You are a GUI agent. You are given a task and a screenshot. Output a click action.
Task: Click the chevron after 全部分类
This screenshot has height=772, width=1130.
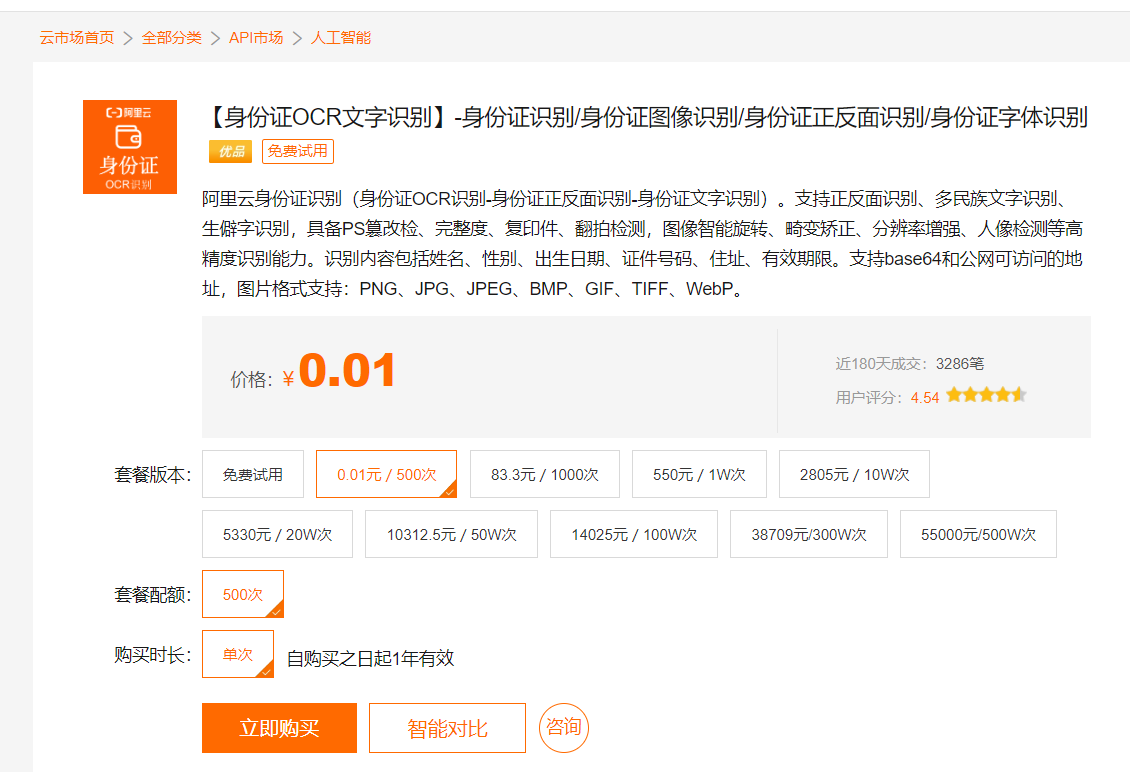pos(215,38)
